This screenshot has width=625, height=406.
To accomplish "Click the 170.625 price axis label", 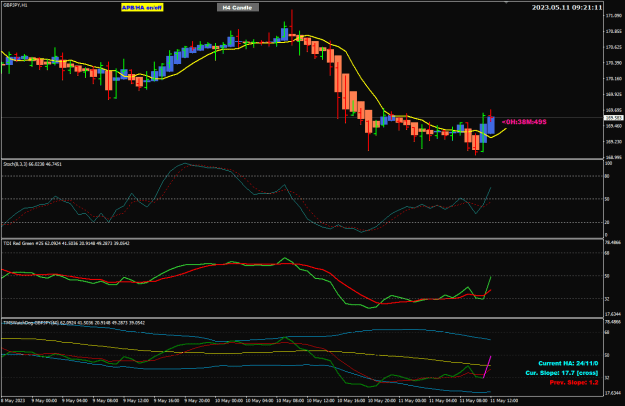I will click(614, 47).
